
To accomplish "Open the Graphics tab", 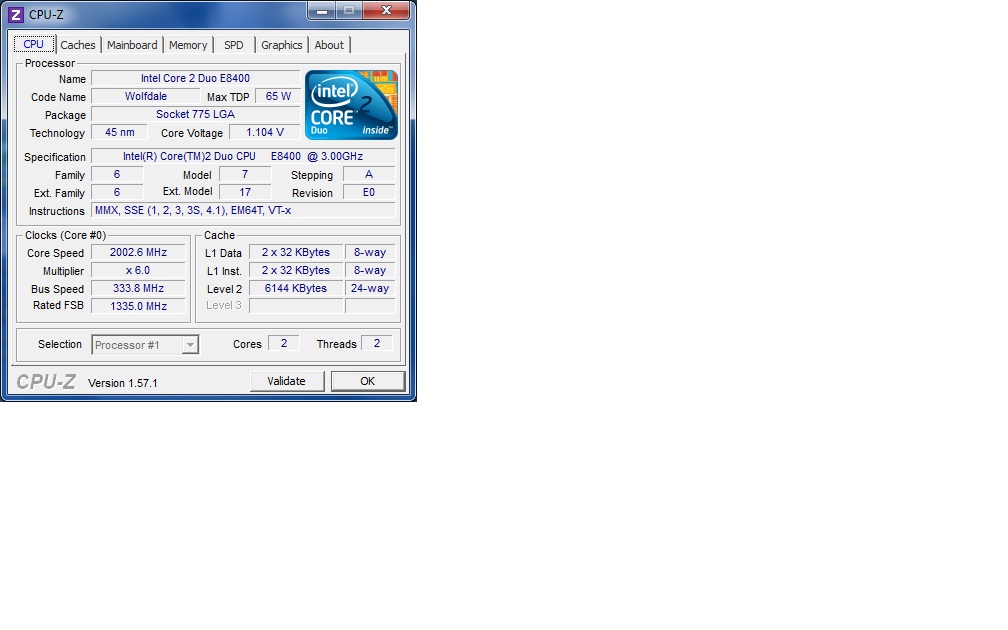I will point(282,45).
